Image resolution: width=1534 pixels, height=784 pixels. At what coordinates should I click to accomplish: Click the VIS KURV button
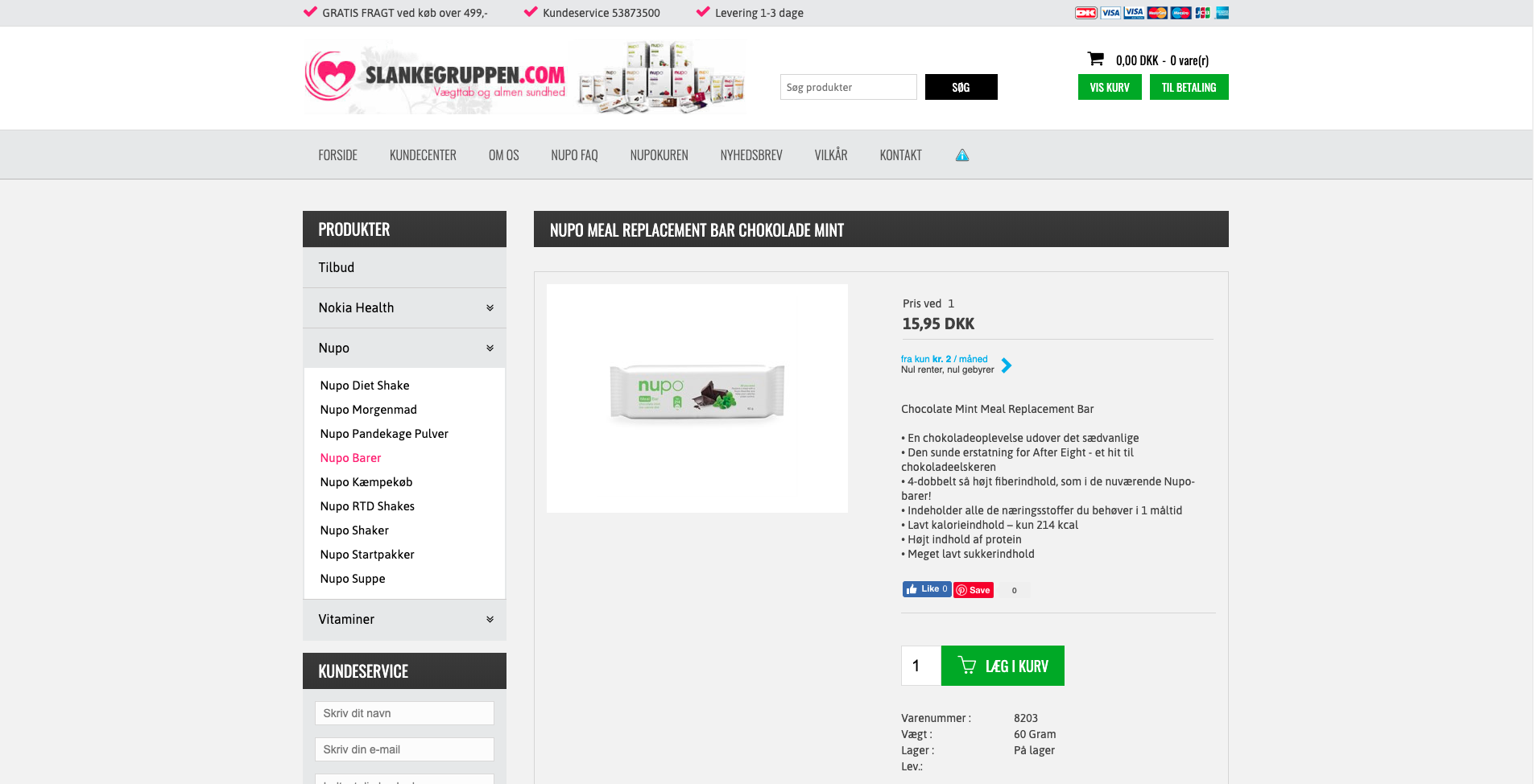[x=1110, y=87]
